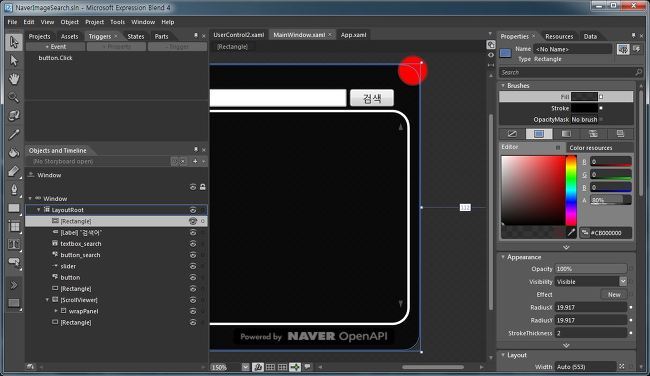Collapse the Appearance section

pyautogui.click(x=503, y=257)
